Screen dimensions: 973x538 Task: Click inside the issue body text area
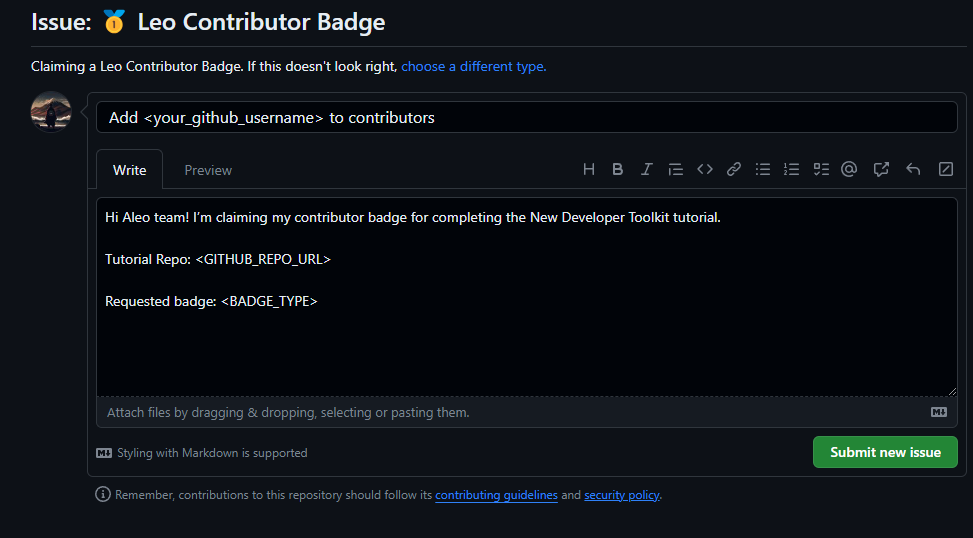[526, 297]
